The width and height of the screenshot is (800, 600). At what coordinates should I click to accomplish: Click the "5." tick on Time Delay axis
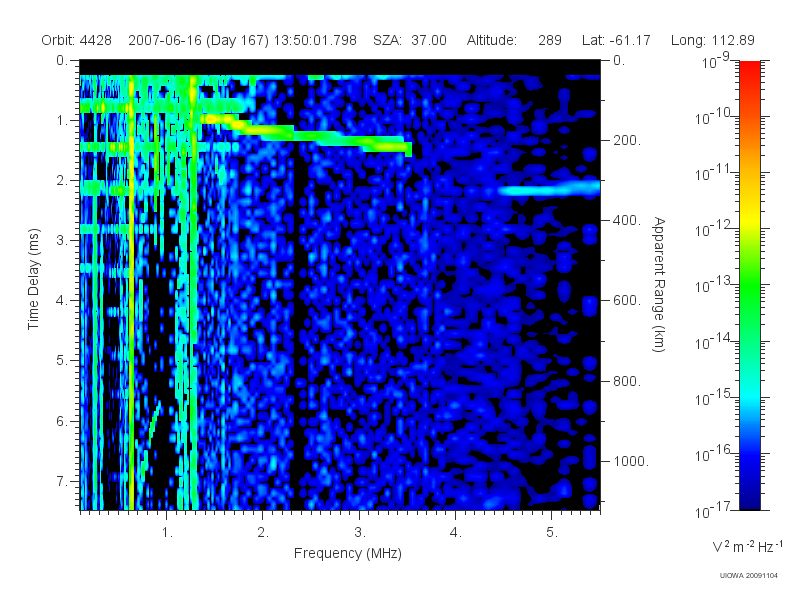(62, 361)
